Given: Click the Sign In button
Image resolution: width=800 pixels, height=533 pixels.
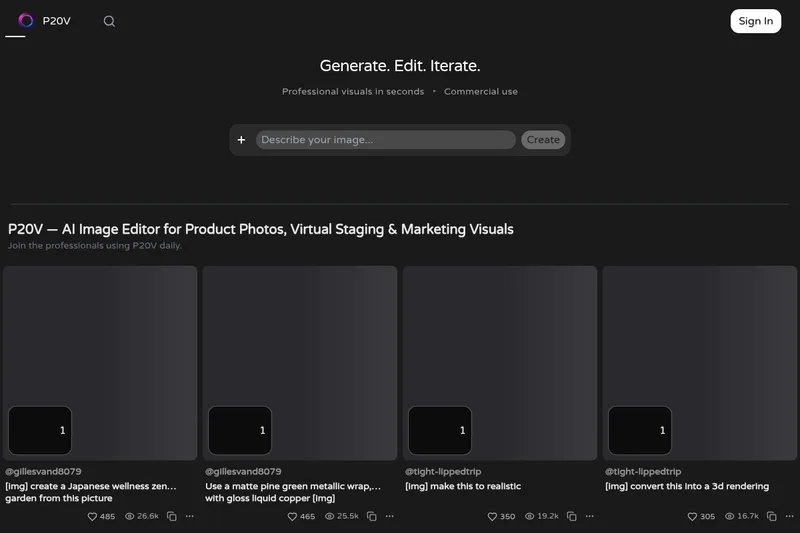Looking at the screenshot, I should click(x=756, y=21).
